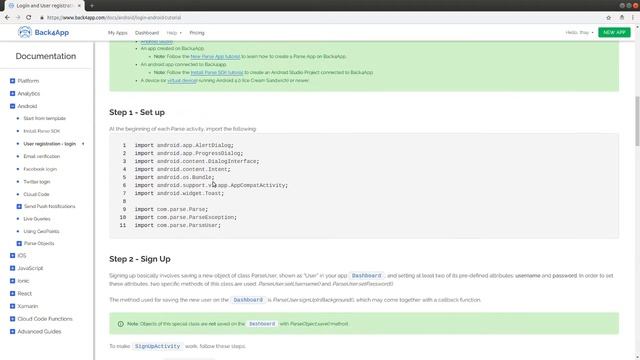This screenshot has height=360, width=640.
Task: Expand Send Push Notifications section
Action: pos(19,207)
